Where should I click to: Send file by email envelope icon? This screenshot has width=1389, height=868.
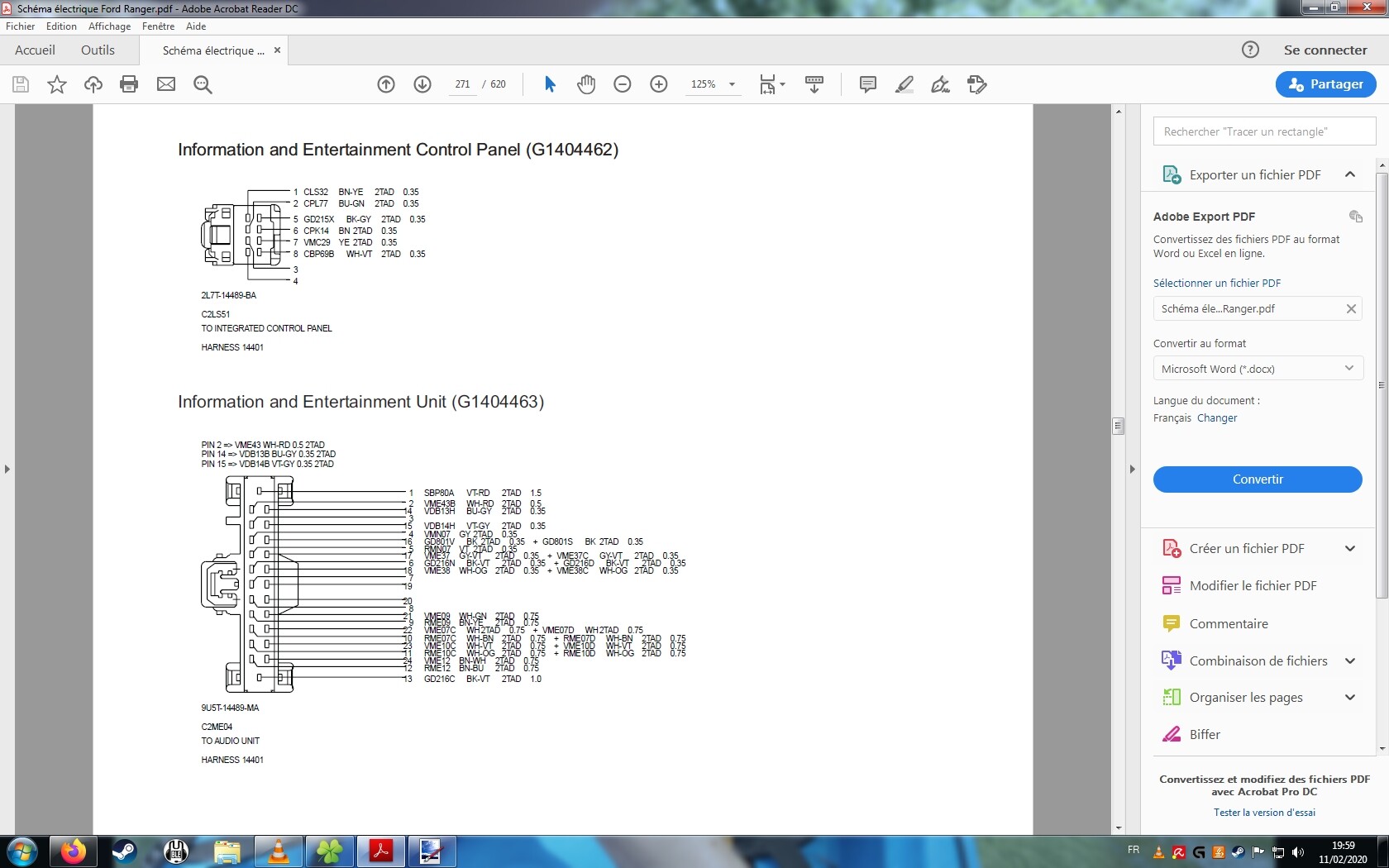[x=166, y=84]
